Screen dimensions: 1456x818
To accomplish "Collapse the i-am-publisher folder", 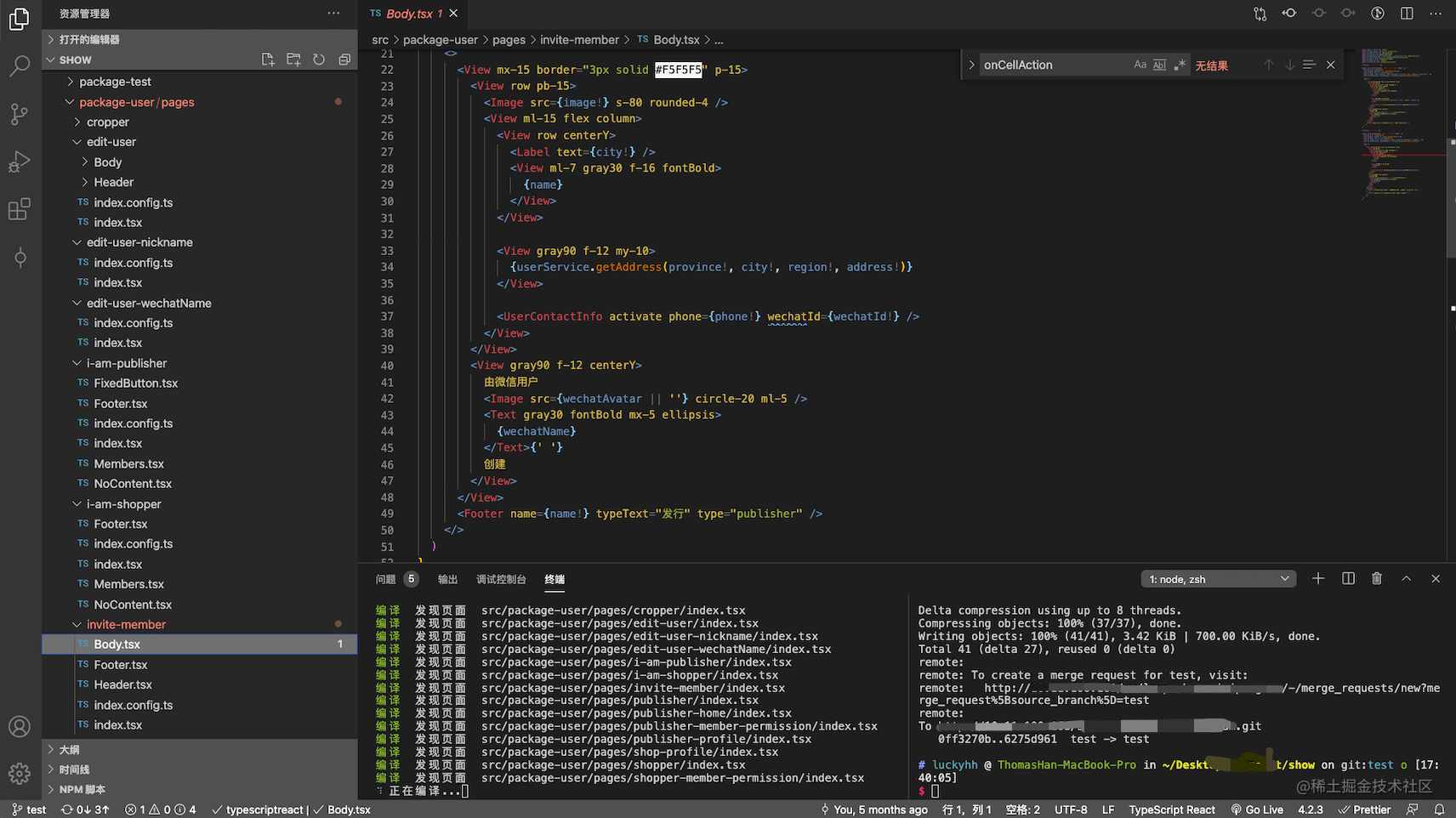I will [126, 363].
